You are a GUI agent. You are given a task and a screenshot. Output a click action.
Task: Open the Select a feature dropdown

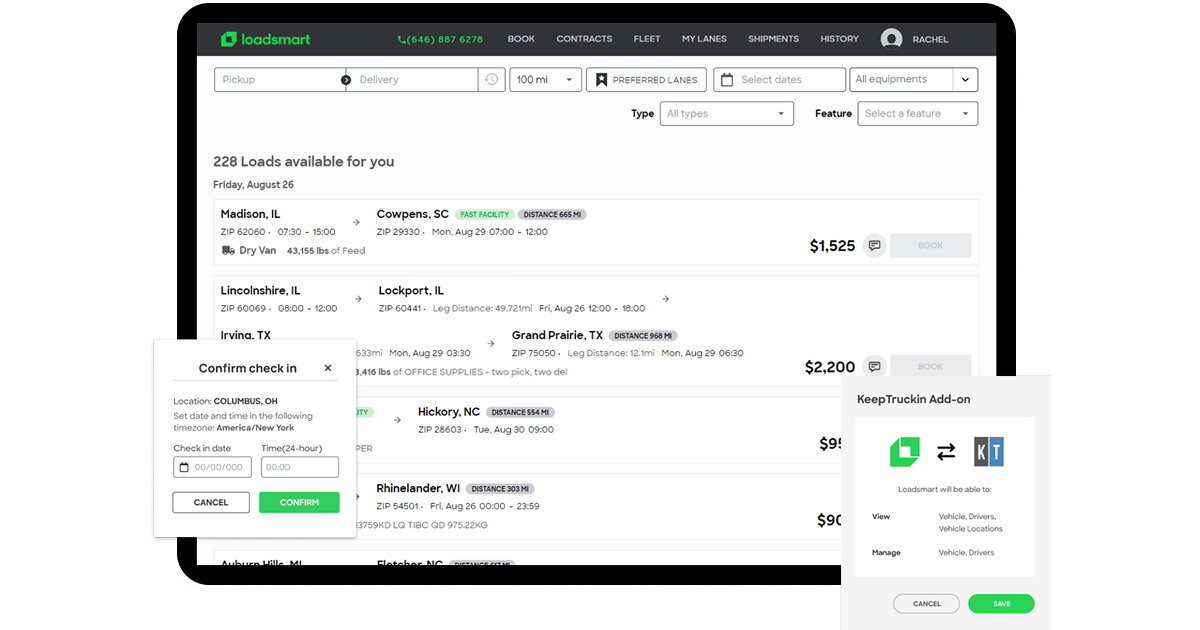(x=918, y=114)
